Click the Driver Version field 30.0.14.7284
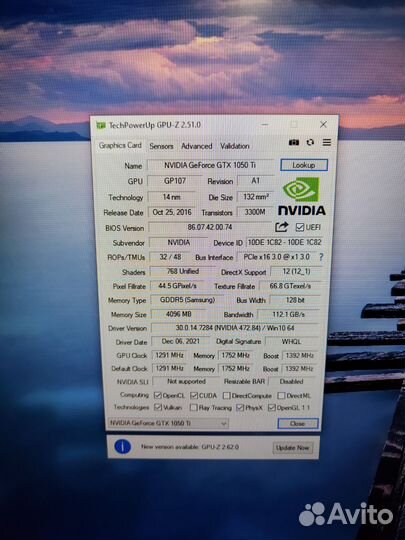Screen dimensions: 405x540 [235, 328]
